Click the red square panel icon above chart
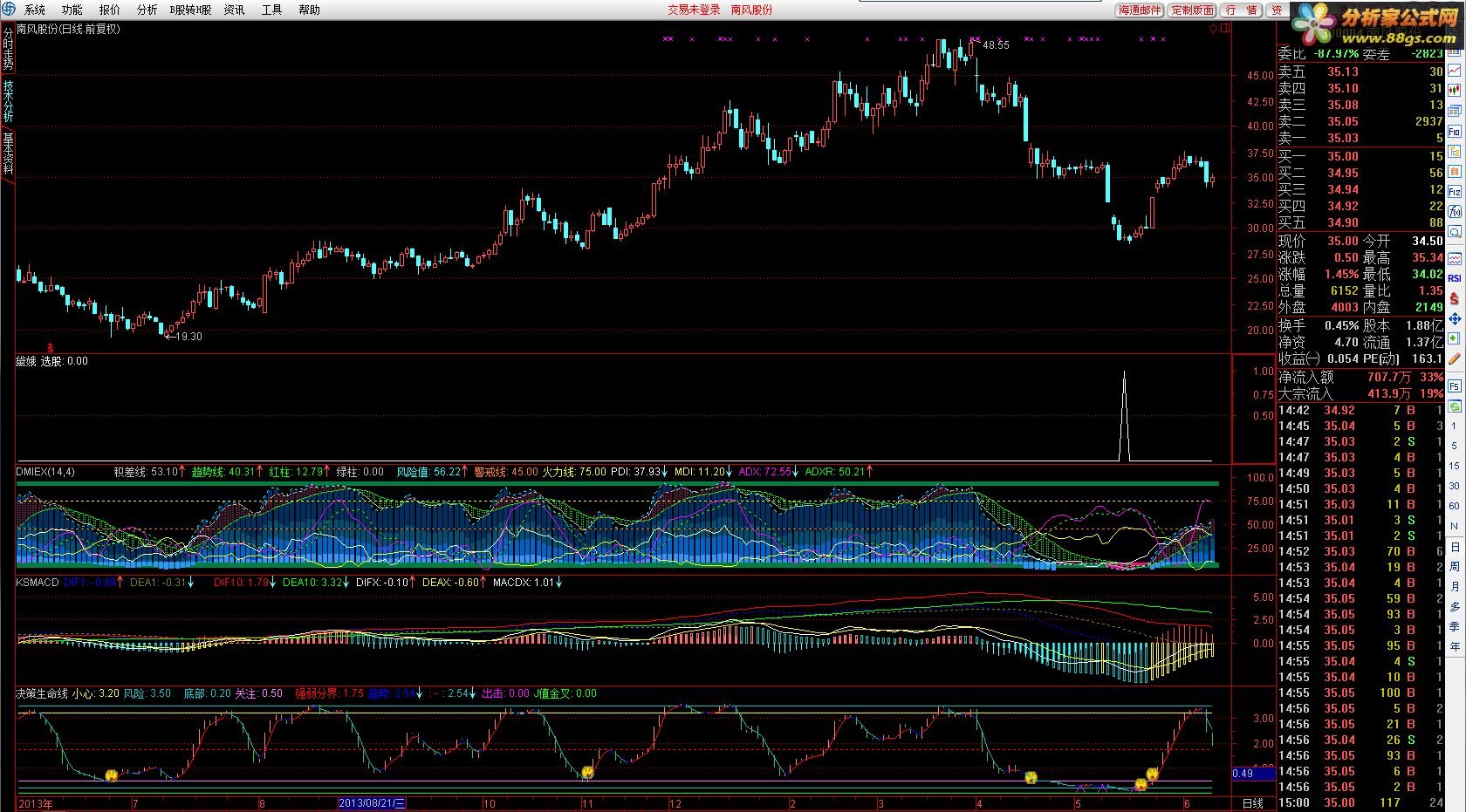1466x812 pixels. (1225, 29)
